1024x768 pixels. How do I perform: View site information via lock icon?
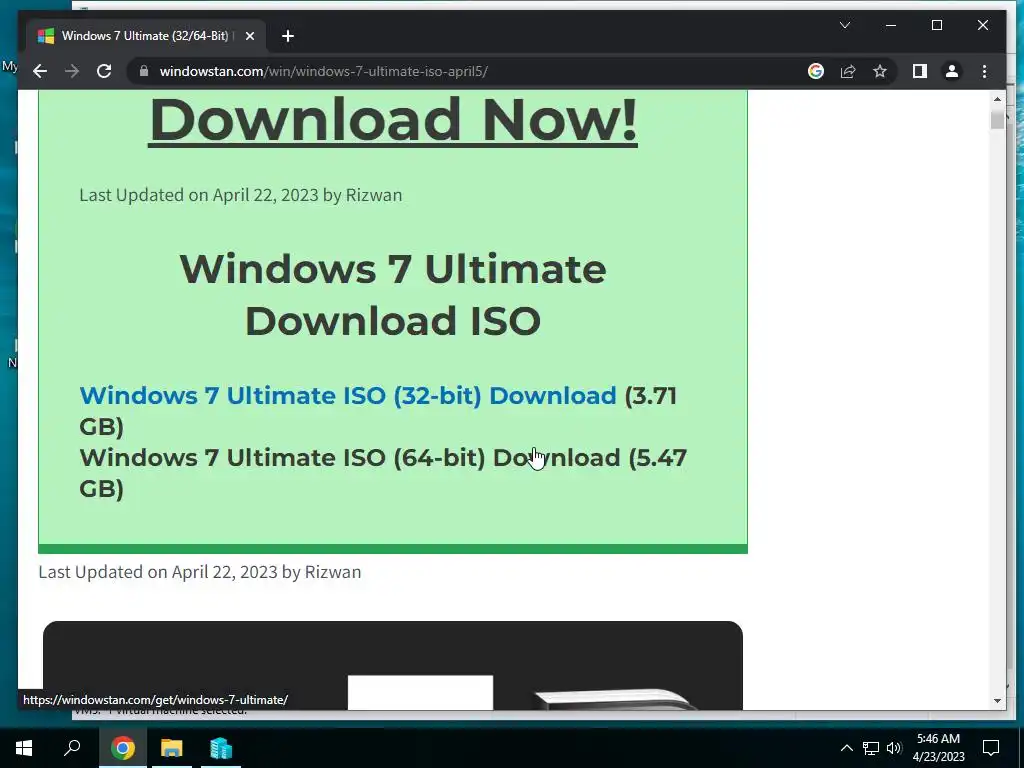[144, 71]
